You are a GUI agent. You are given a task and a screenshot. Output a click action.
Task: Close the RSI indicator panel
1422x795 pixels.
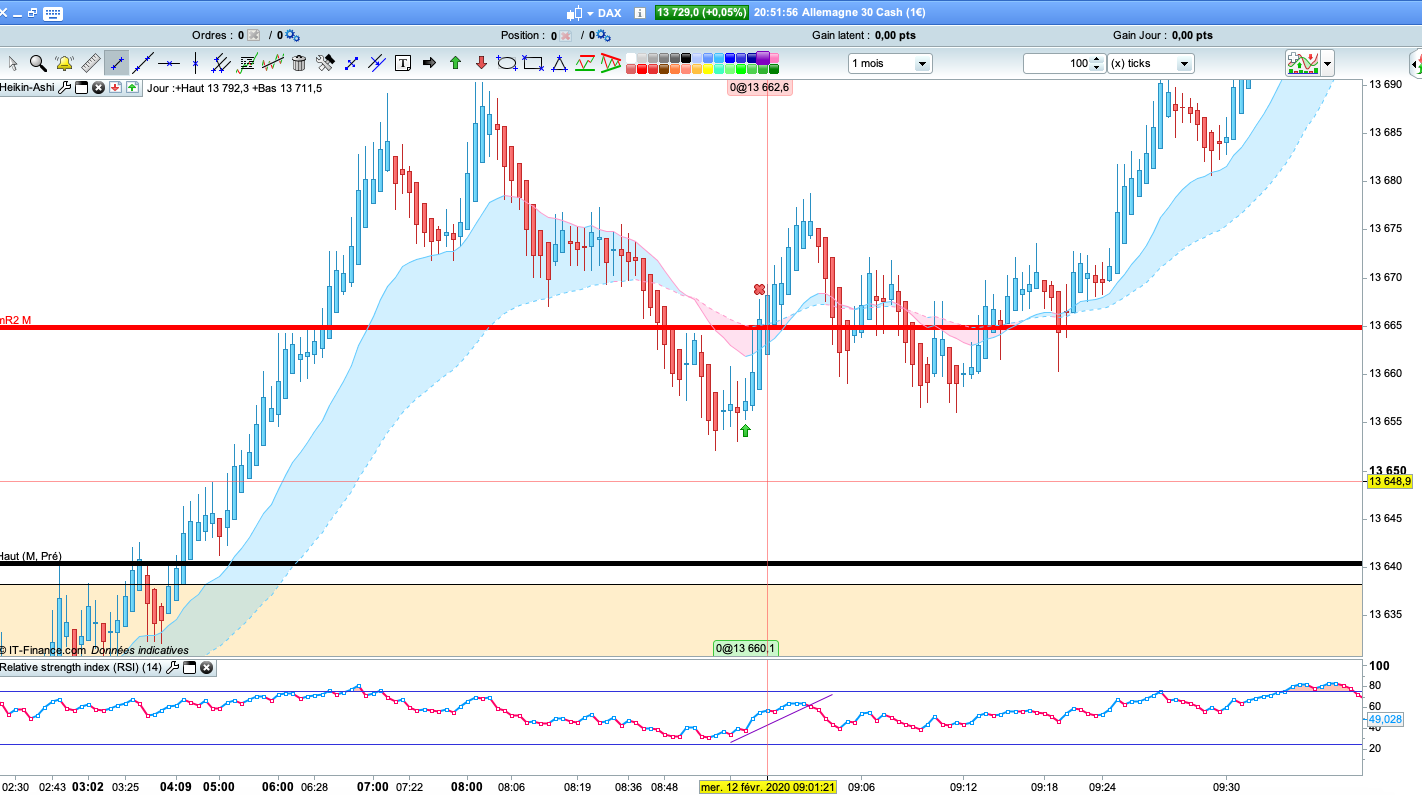[x=207, y=667]
